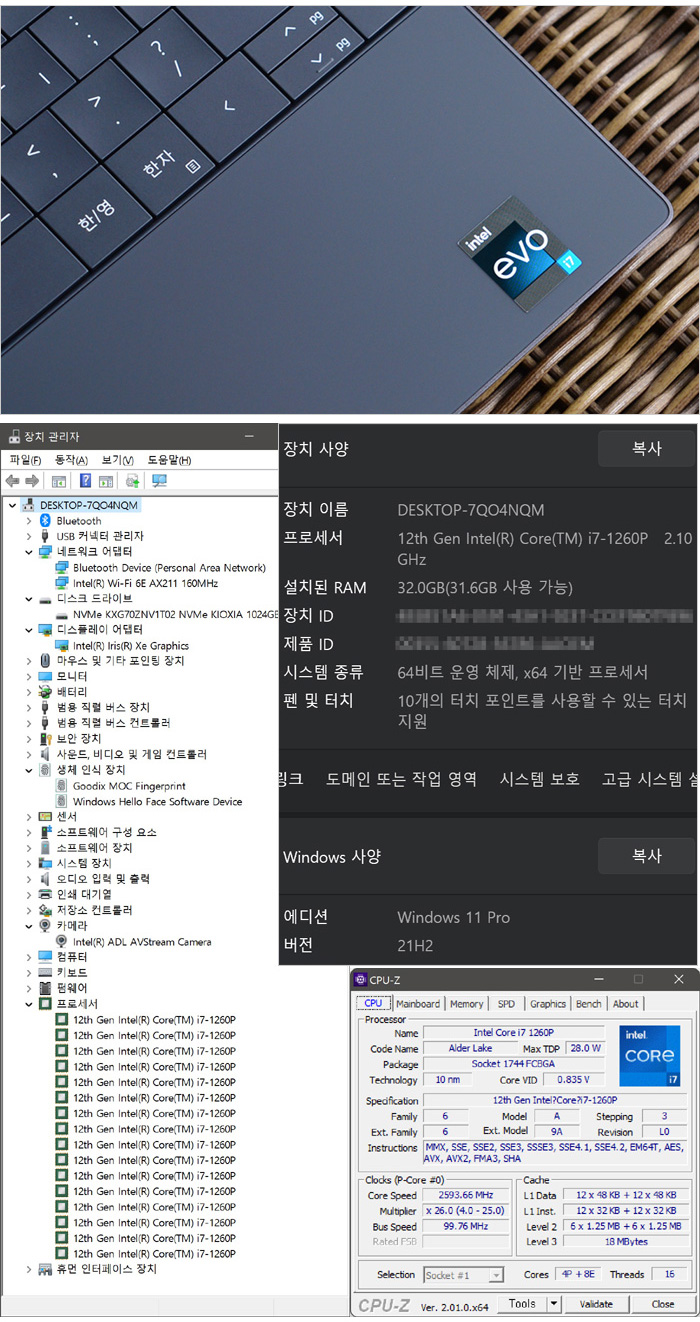Expand the 컴퓨터 category
The width and height of the screenshot is (700, 1322).
(30, 957)
